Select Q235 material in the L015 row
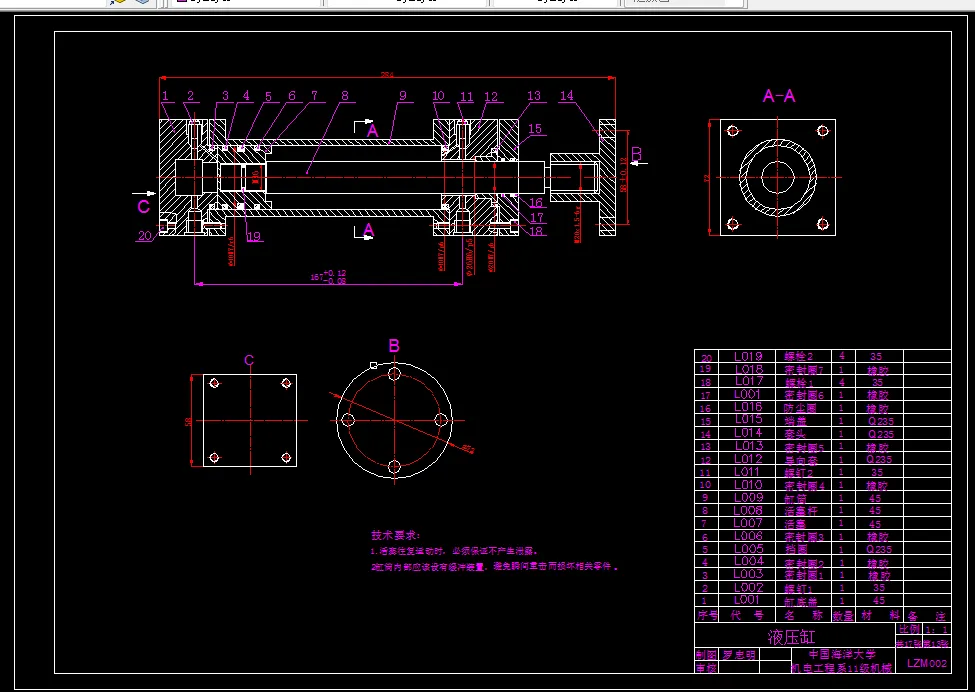This screenshot has width=975, height=692. (x=880, y=421)
